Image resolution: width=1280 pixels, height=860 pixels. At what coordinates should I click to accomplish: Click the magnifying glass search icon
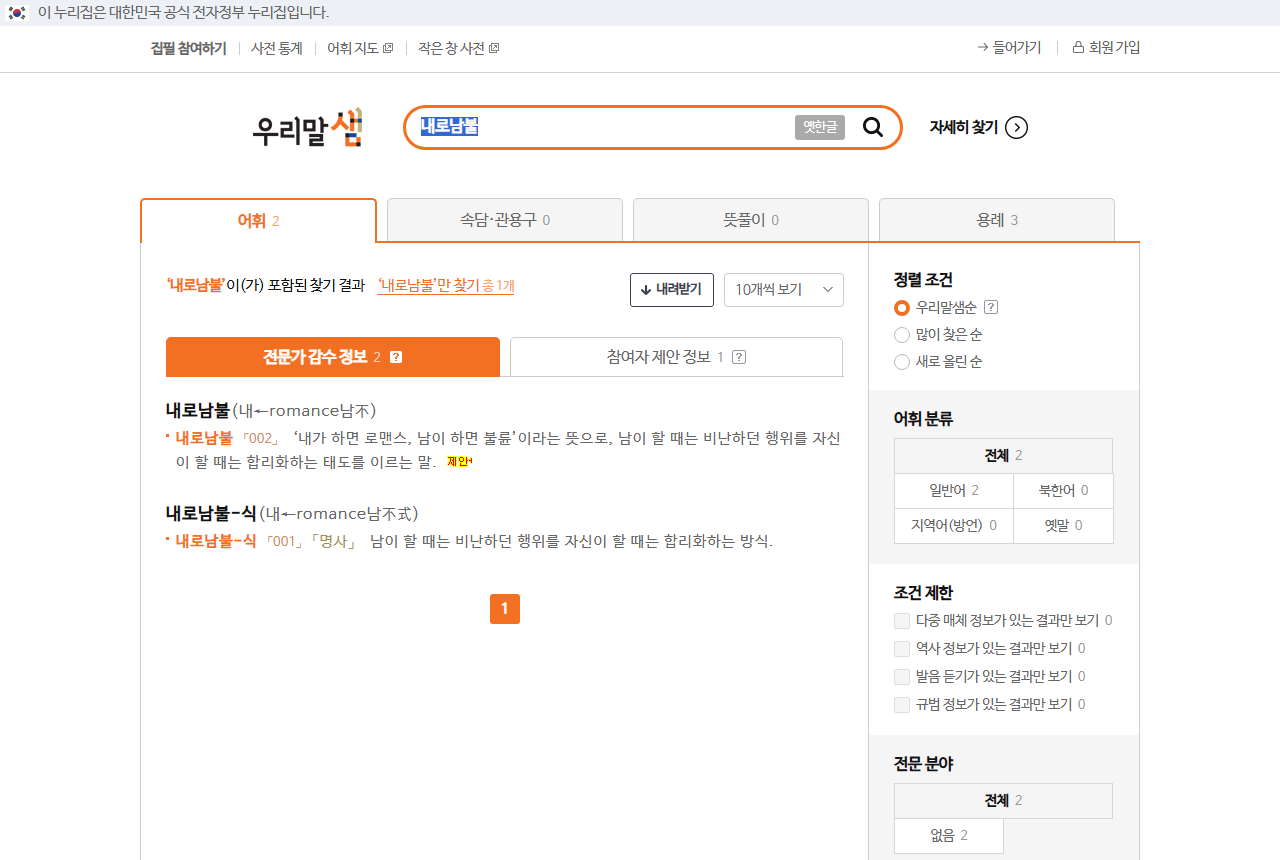coord(873,127)
